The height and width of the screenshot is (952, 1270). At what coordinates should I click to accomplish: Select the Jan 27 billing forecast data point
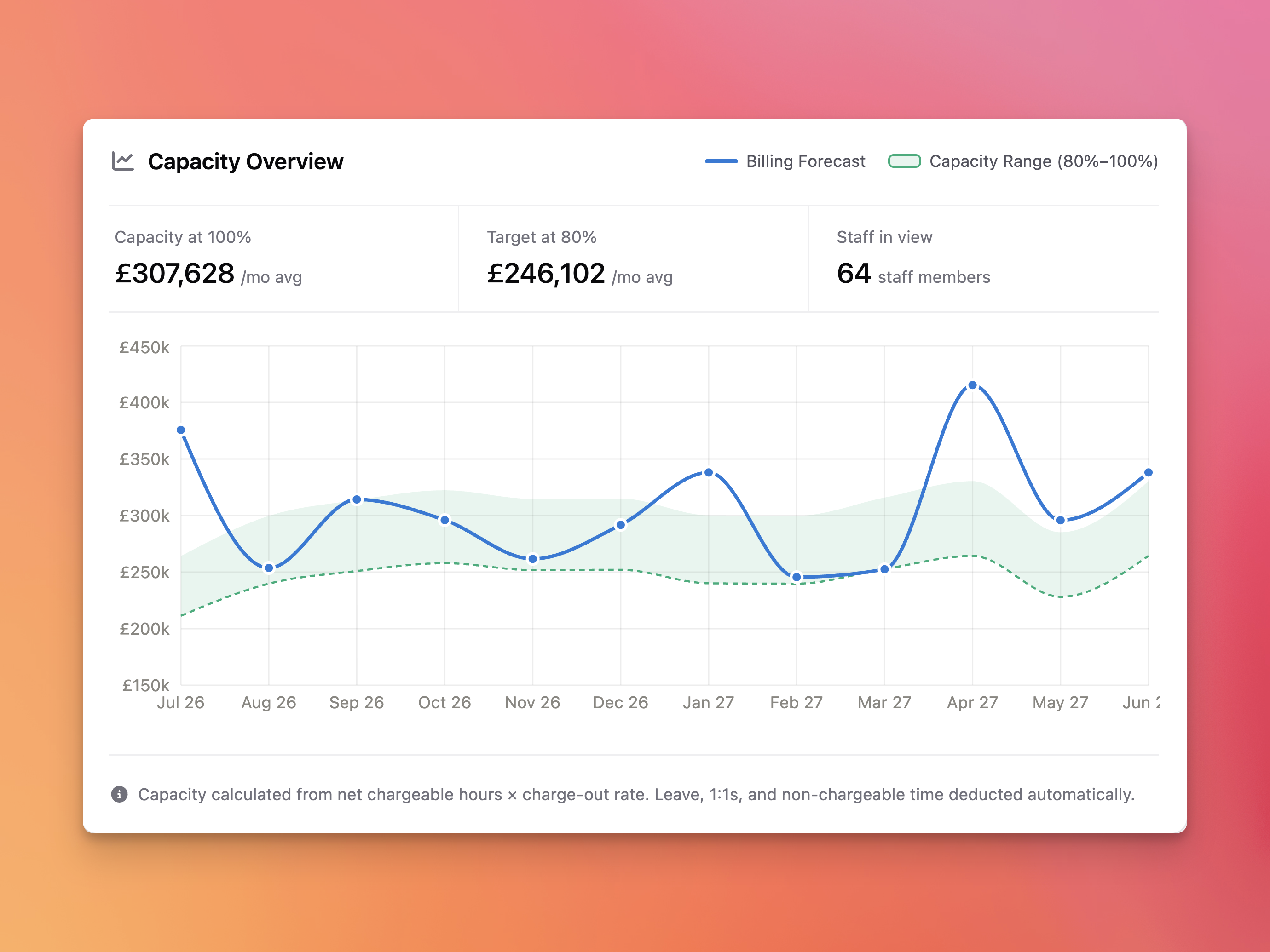point(709,473)
